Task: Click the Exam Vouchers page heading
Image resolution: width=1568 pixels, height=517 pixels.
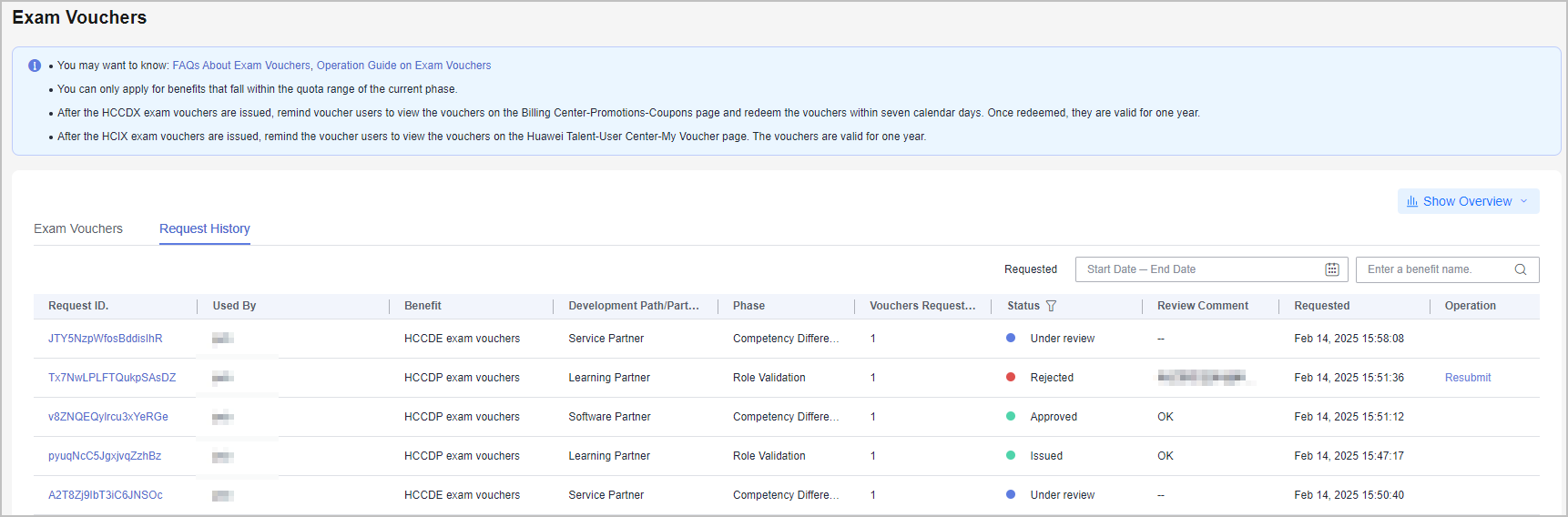Action: [79, 17]
